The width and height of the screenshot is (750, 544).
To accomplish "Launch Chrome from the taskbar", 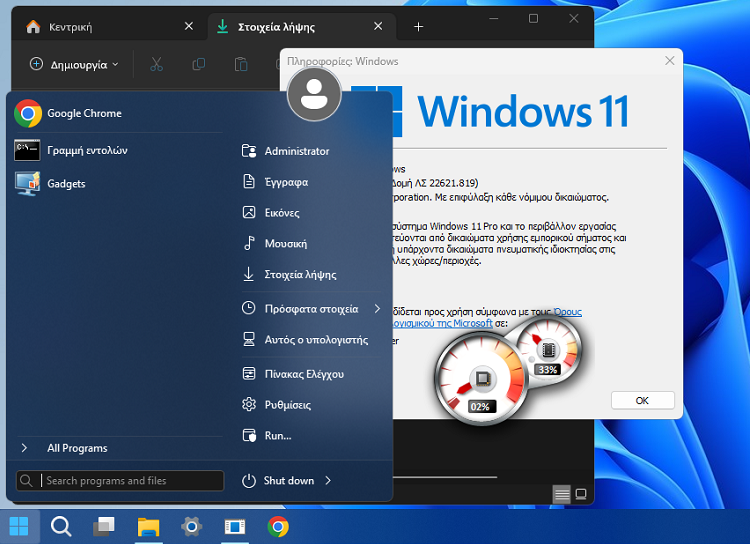I will pyautogui.click(x=278, y=527).
